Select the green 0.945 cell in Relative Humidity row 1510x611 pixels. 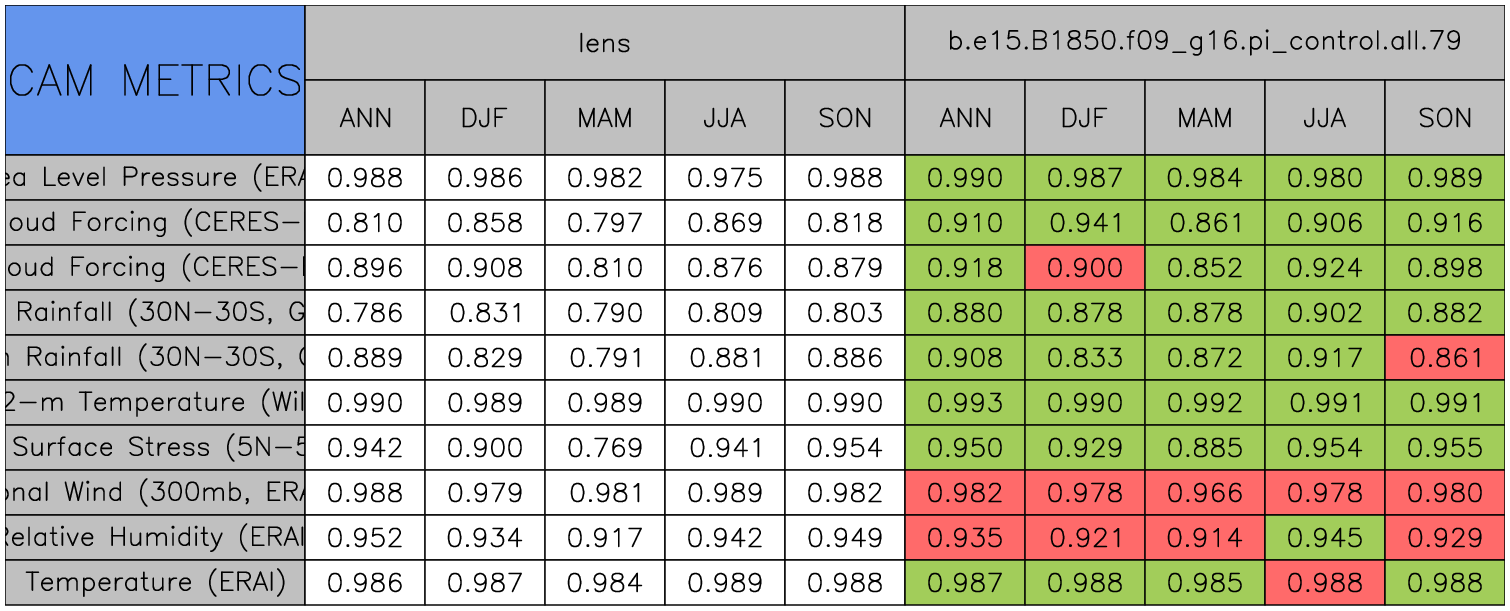point(1324,538)
